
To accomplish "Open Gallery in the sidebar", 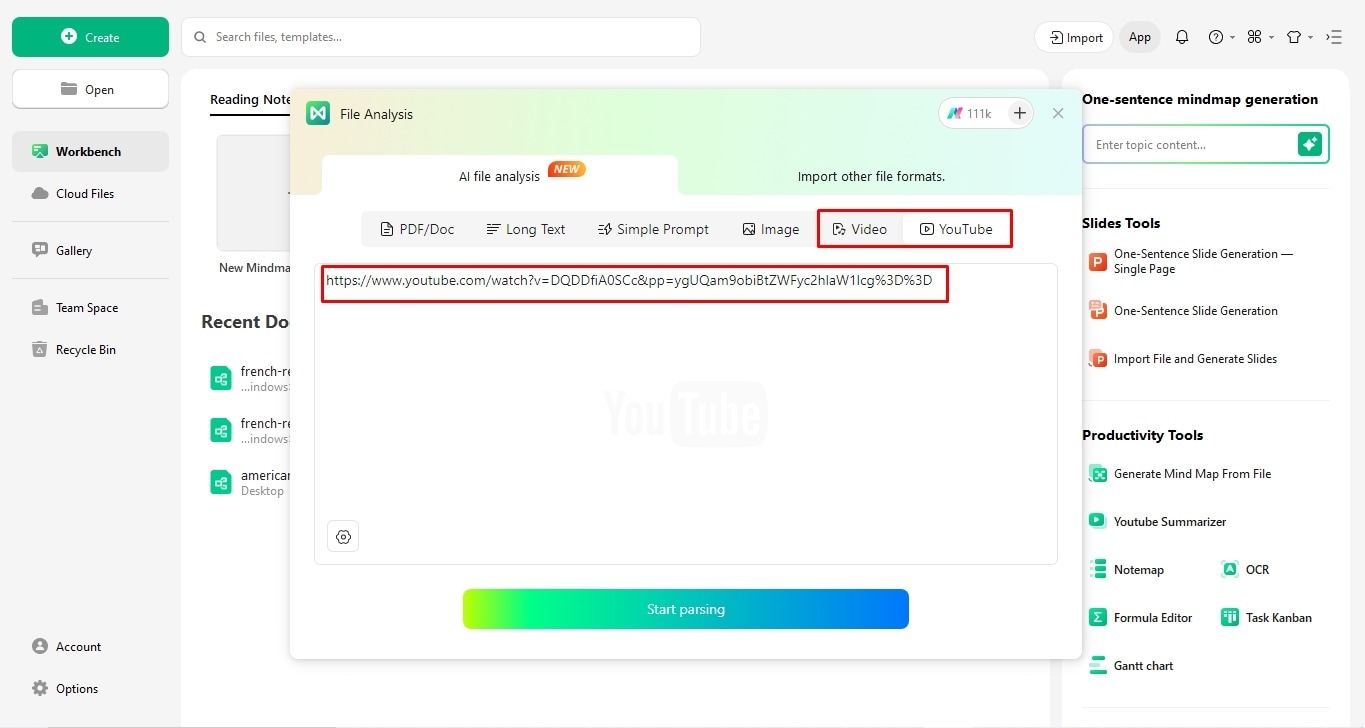I will coord(90,251).
